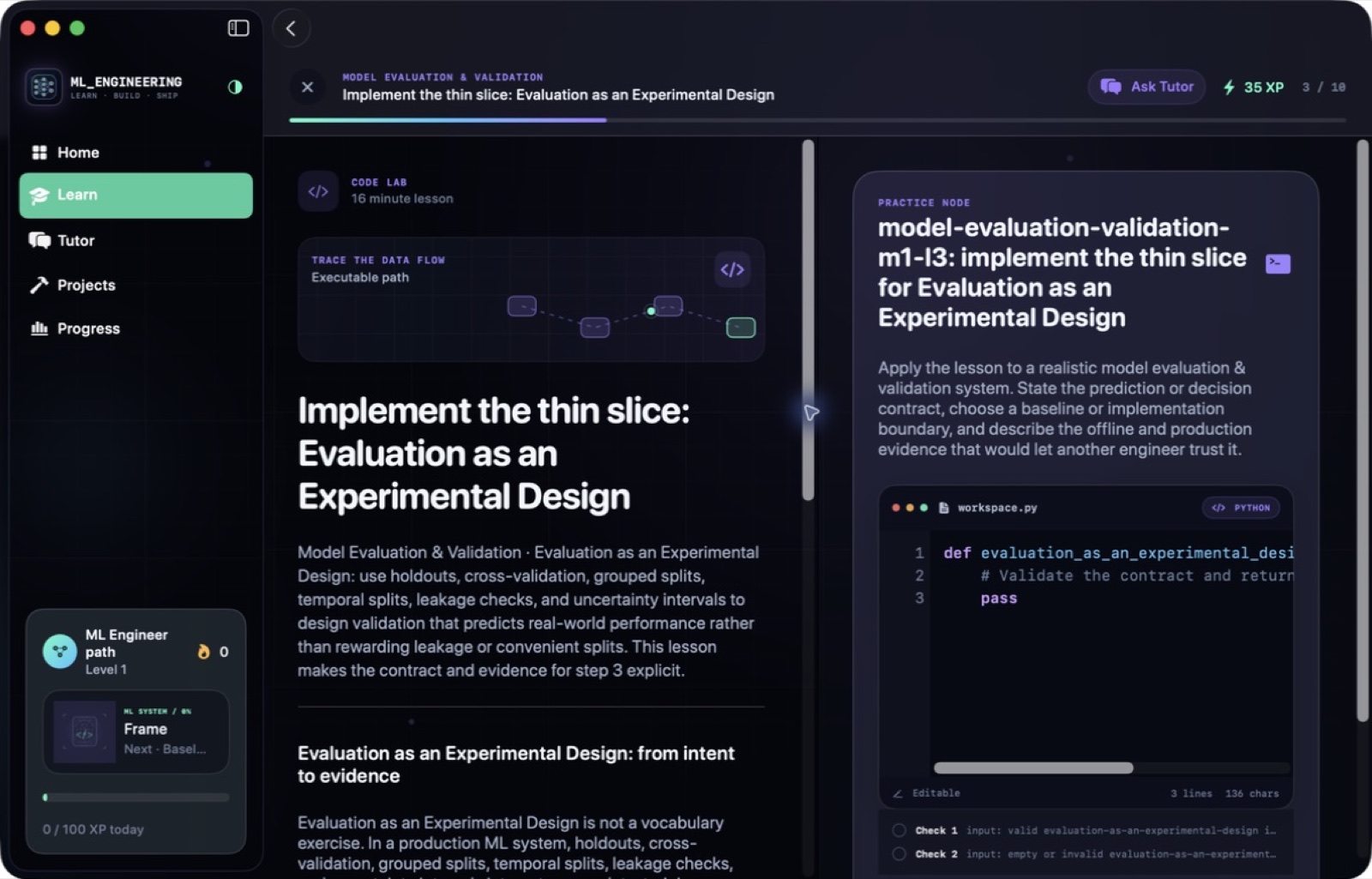Select the Check 1 radio circle

click(x=899, y=830)
